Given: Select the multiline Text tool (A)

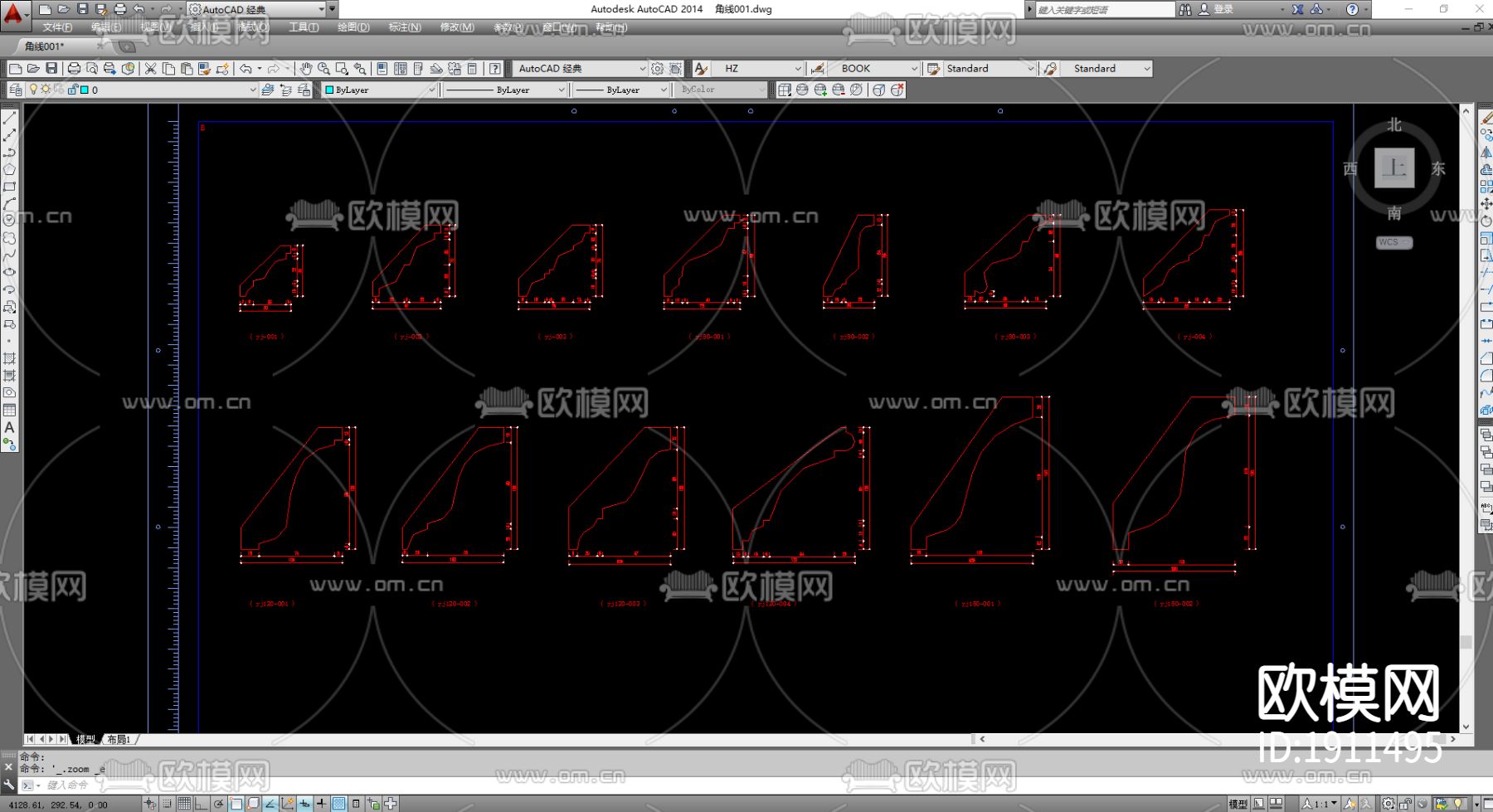Looking at the screenshot, I should [9, 428].
